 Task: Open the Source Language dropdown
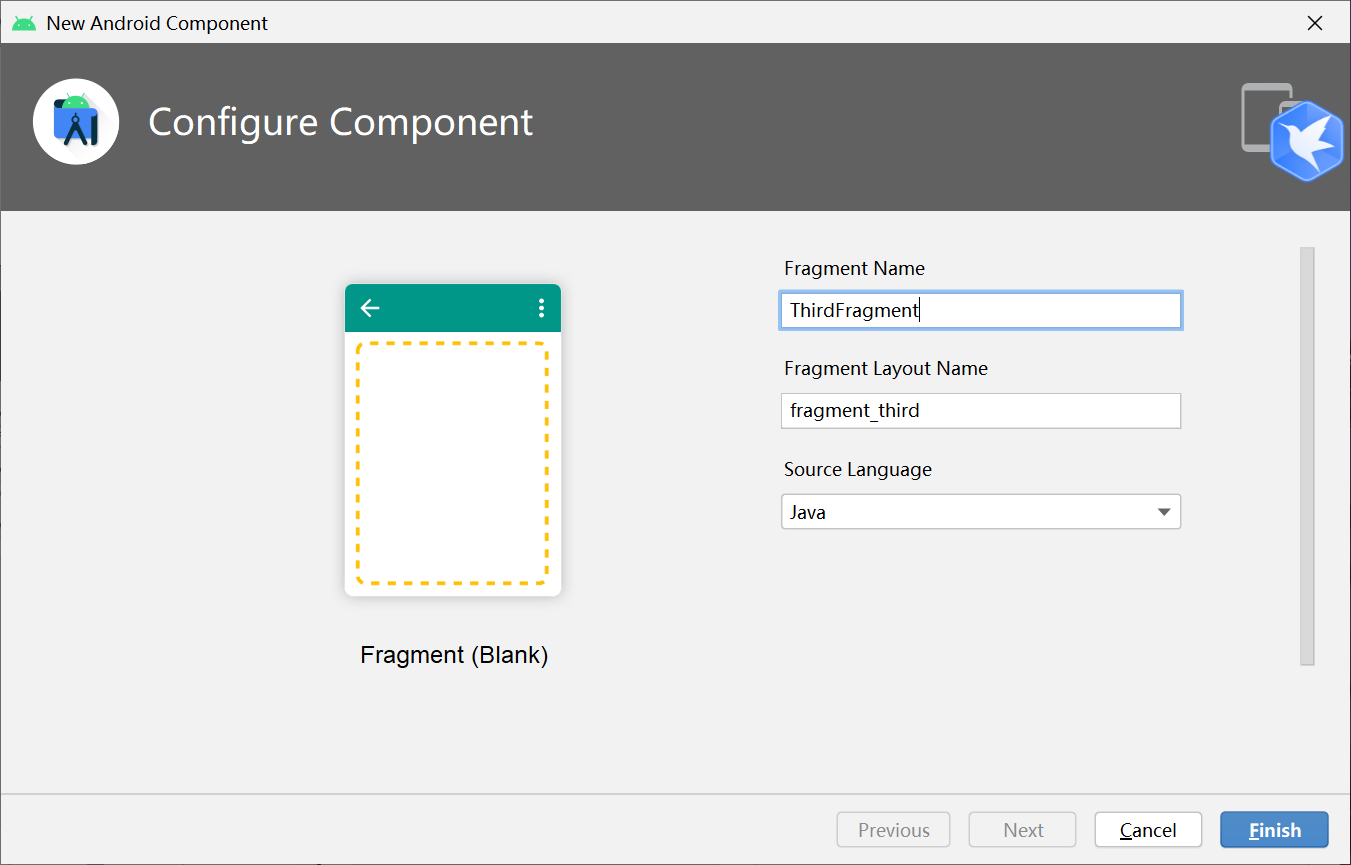click(981, 512)
